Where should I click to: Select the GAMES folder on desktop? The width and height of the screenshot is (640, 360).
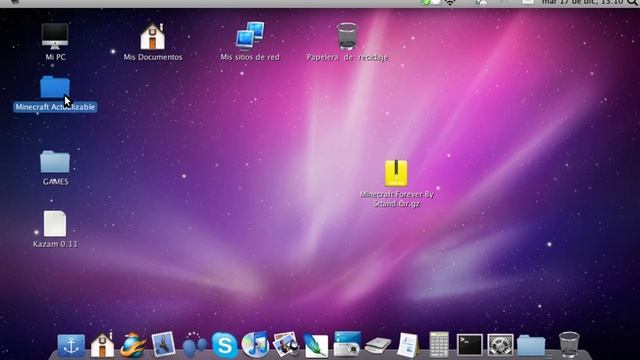(x=55, y=162)
